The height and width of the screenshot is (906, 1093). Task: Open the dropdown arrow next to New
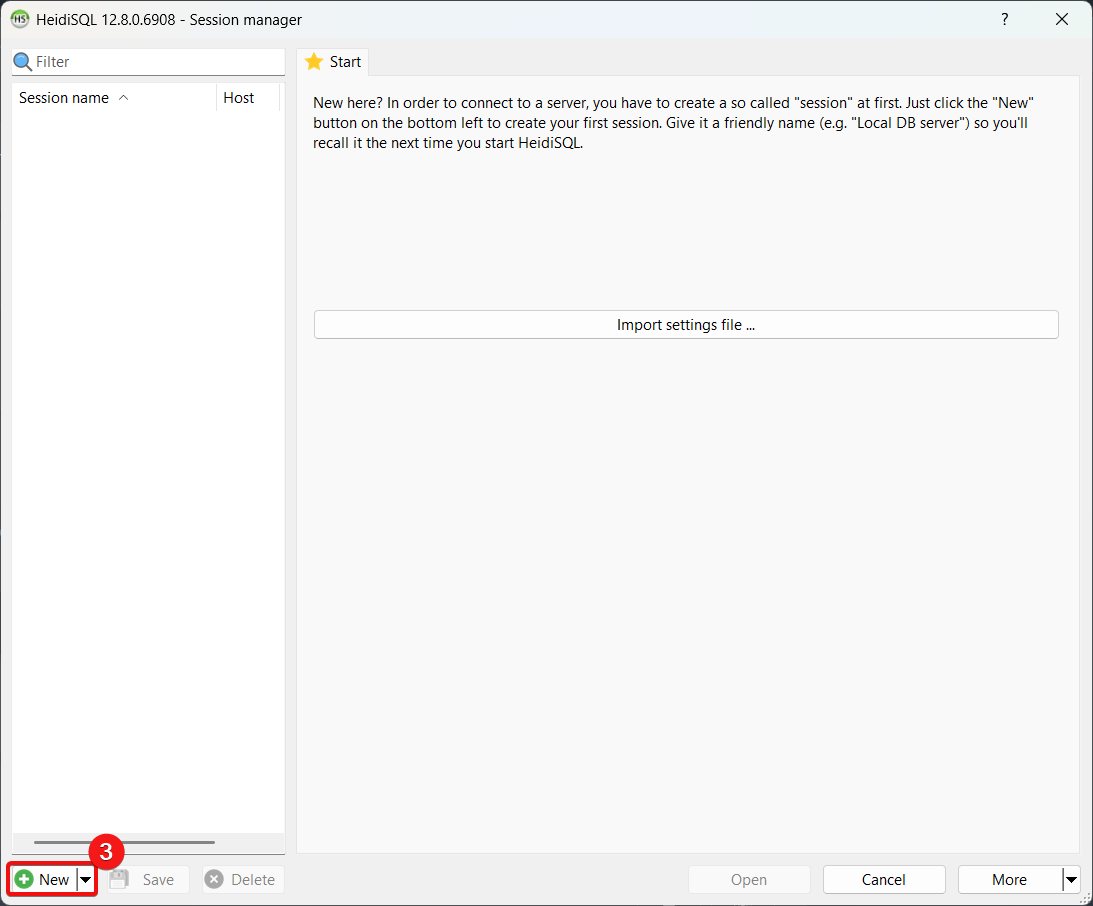coord(85,879)
